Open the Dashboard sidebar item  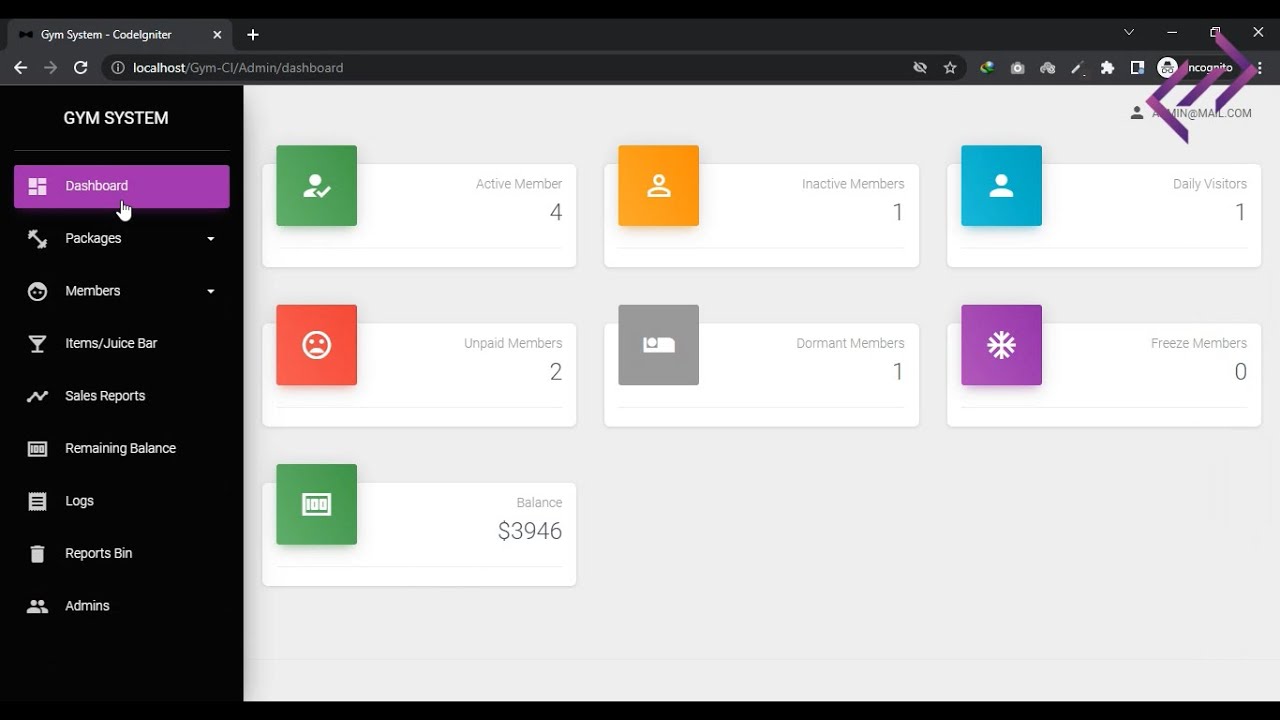pos(121,186)
